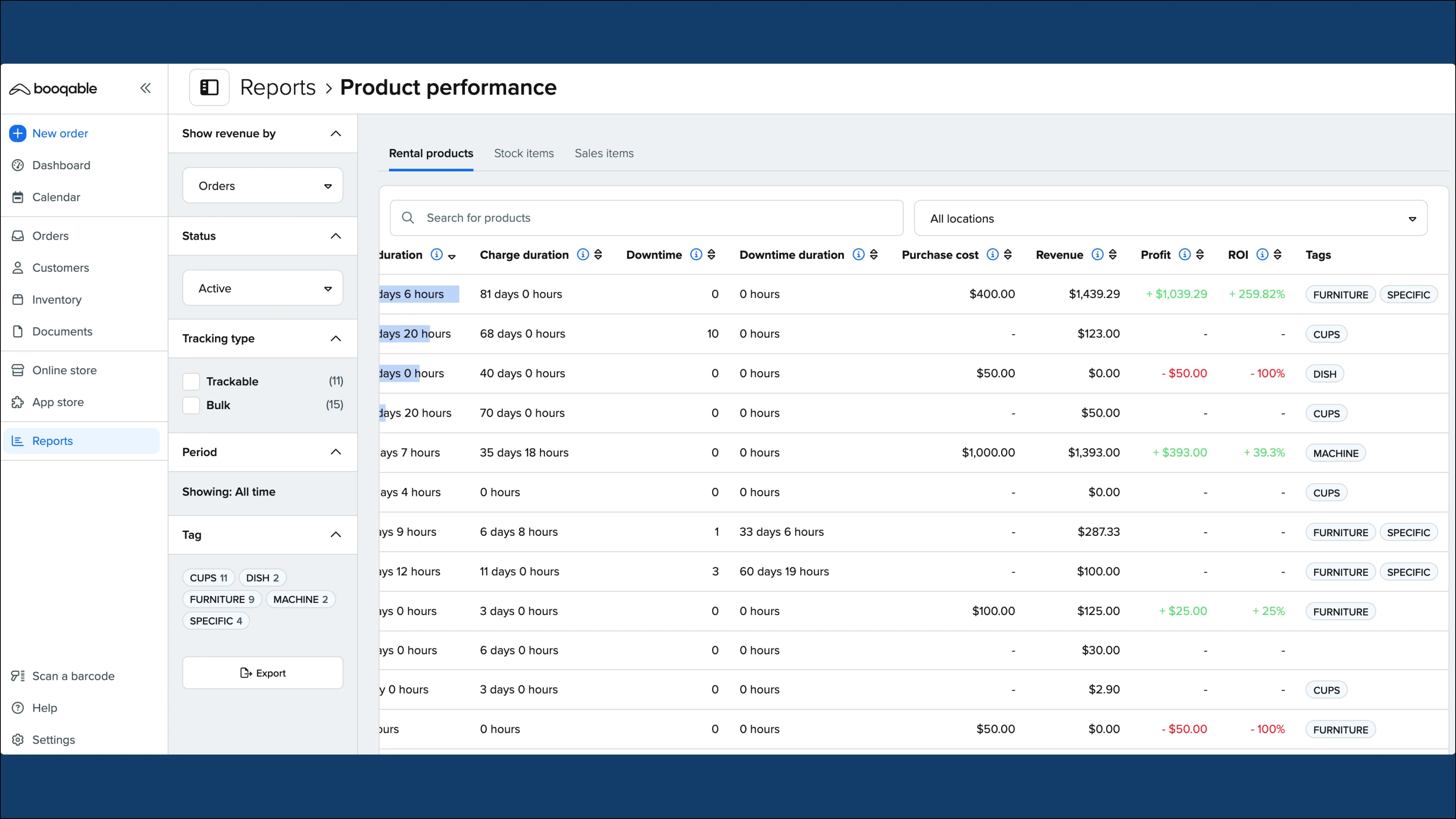This screenshot has width=1456, height=819.
Task: Enable the Trackable checkbox
Action: [191, 381]
